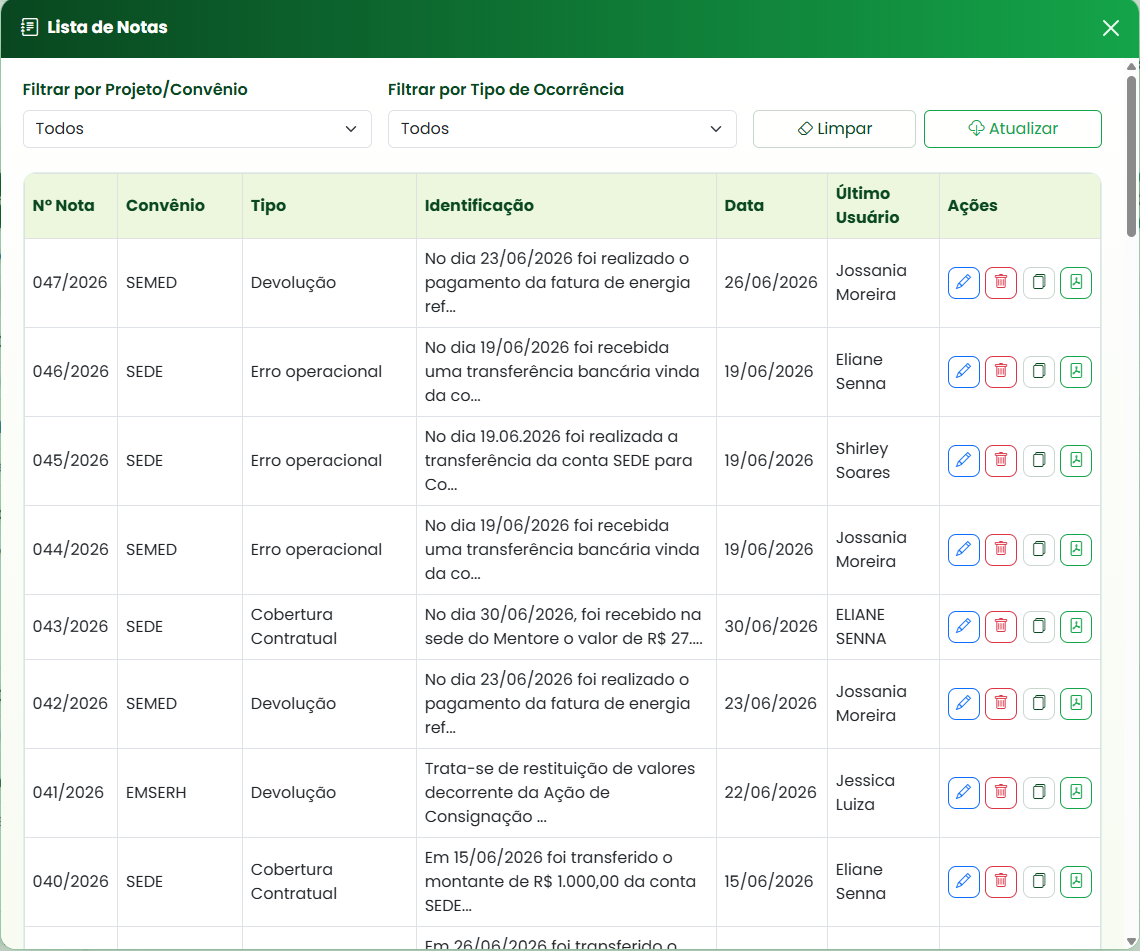Click the Tipo column header
This screenshot has height=951, width=1140.
tap(329, 206)
